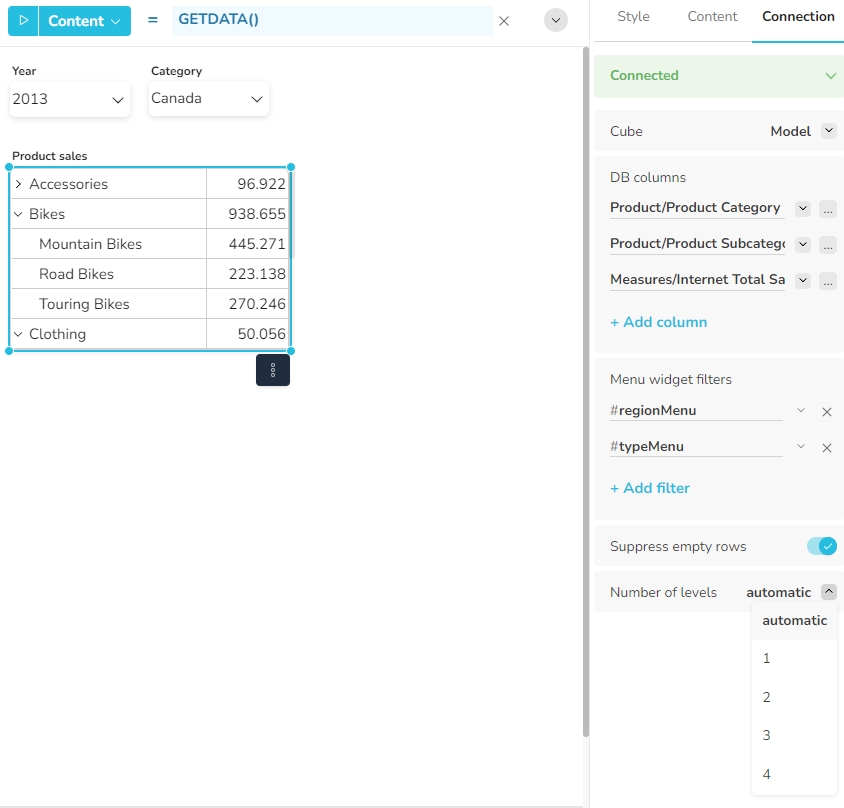Expand the Accessories row
This screenshot has width=844, height=808.
[18, 184]
